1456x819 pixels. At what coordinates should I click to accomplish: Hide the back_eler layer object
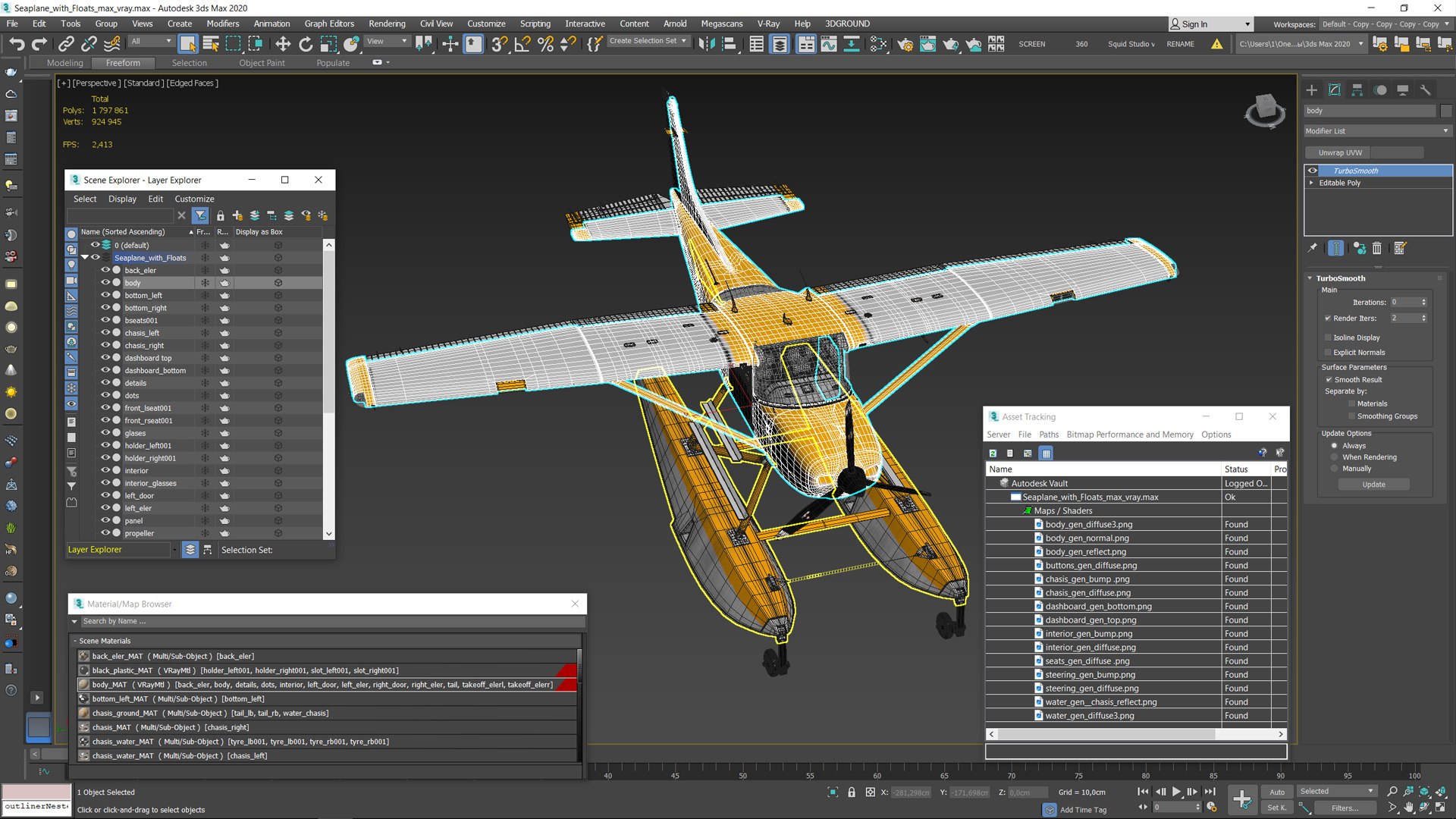[106, 270]
